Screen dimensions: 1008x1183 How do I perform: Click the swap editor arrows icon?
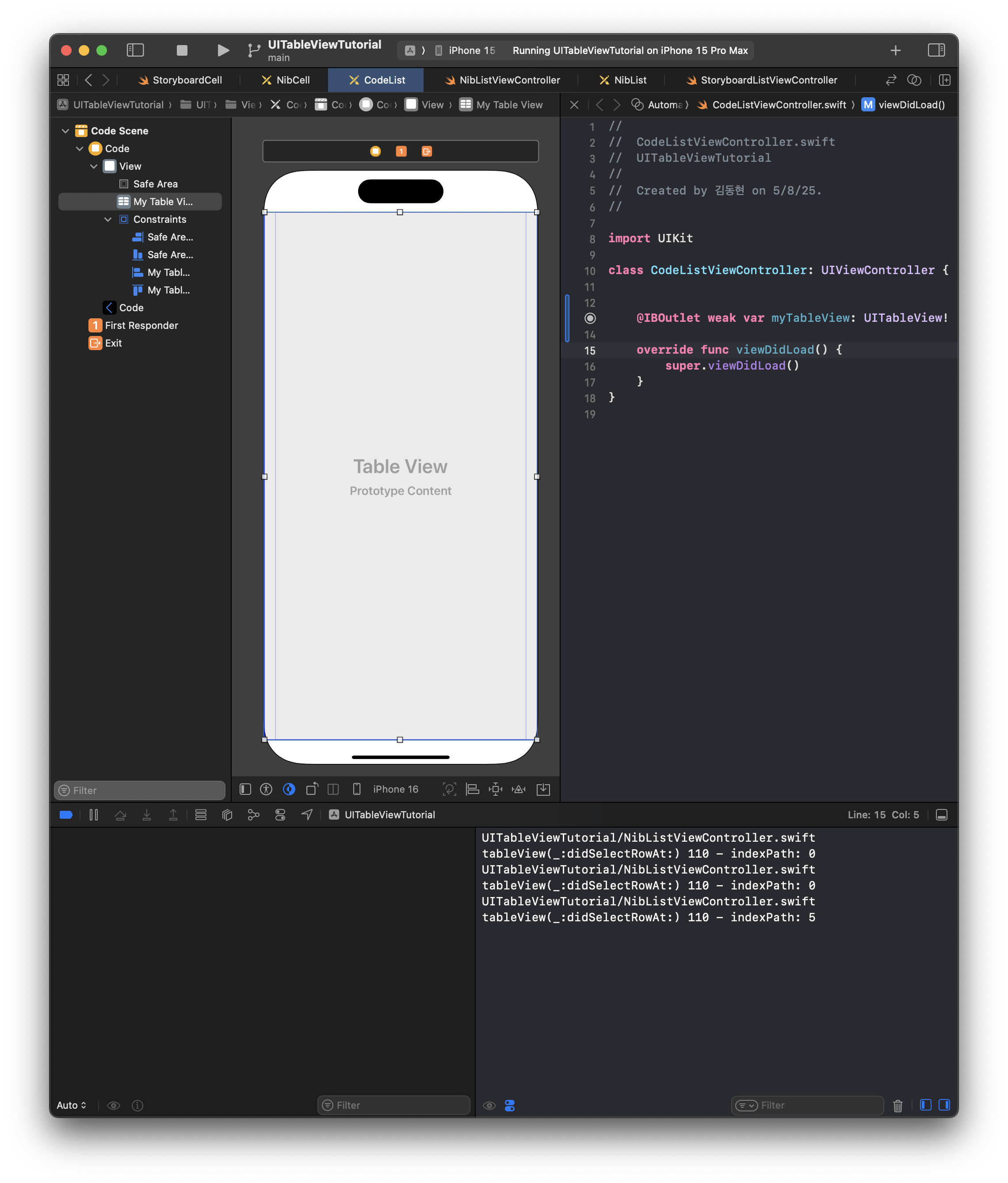[x=891, y=80]
